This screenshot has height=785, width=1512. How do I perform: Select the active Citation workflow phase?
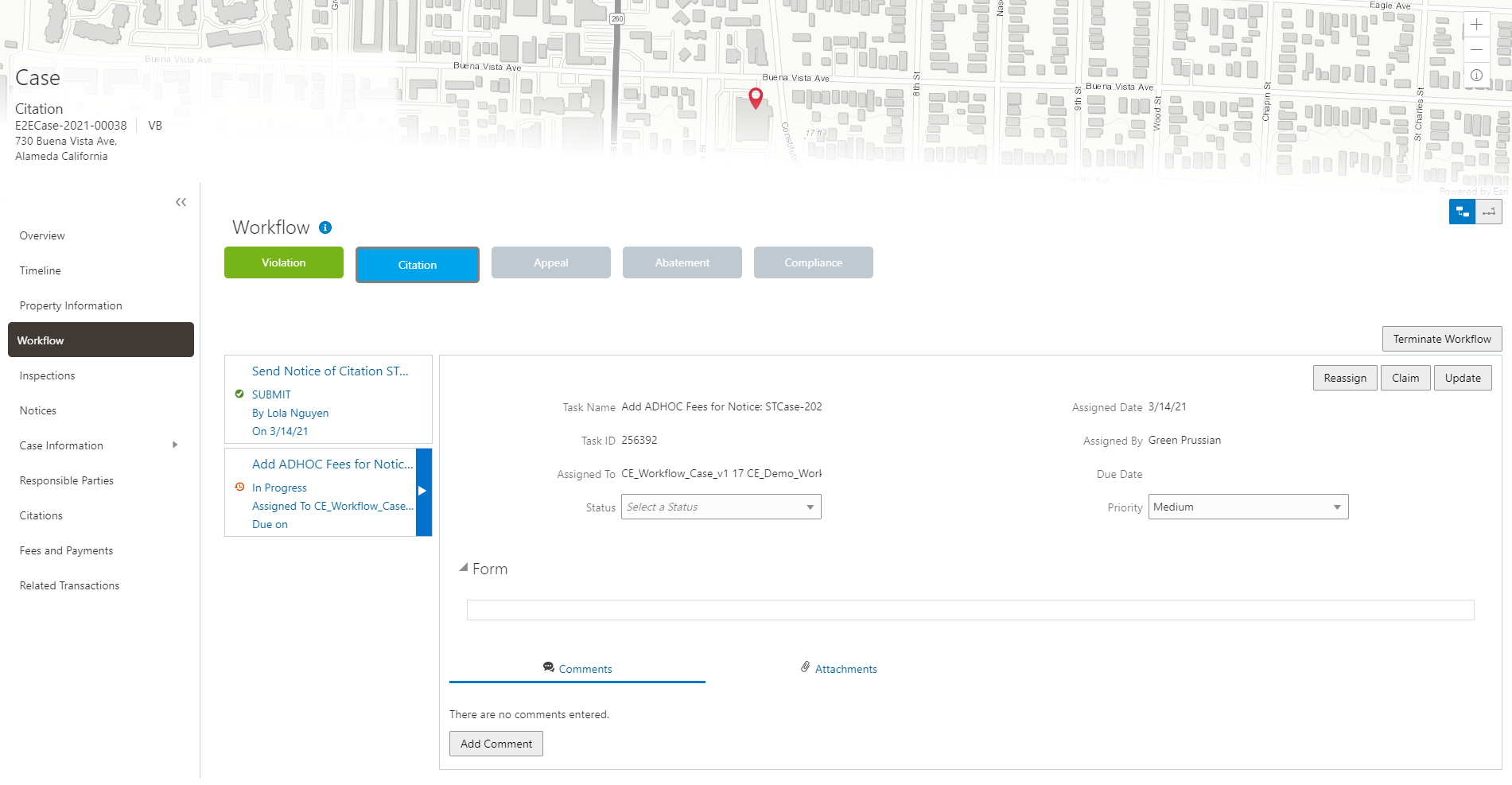point(417,264)
